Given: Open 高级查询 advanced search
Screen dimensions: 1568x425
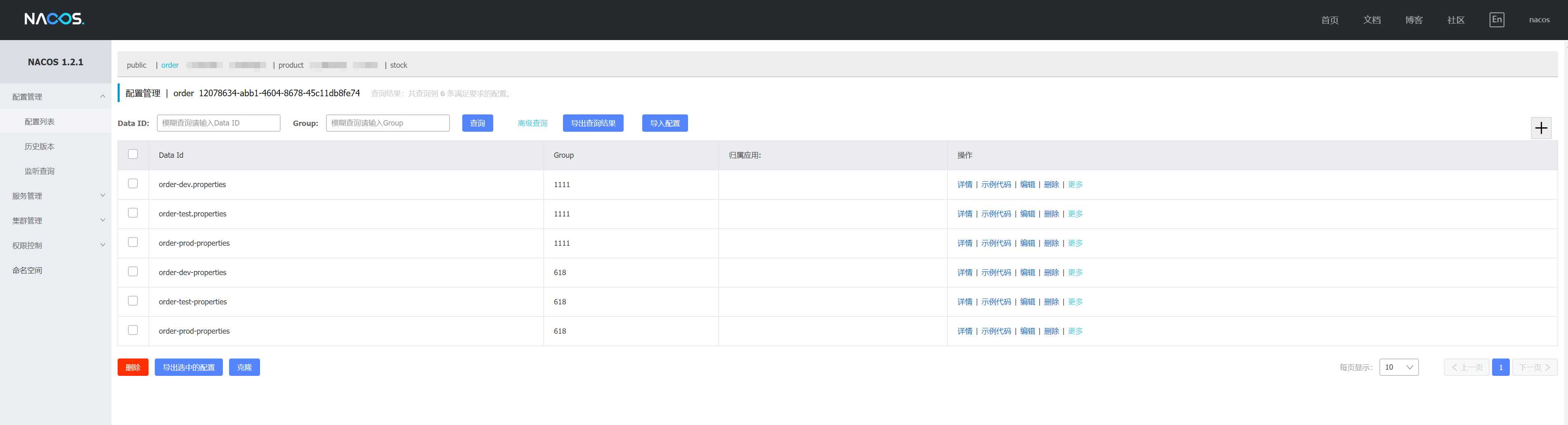Looking at the screenshot, I should click(x=532, y=123).
